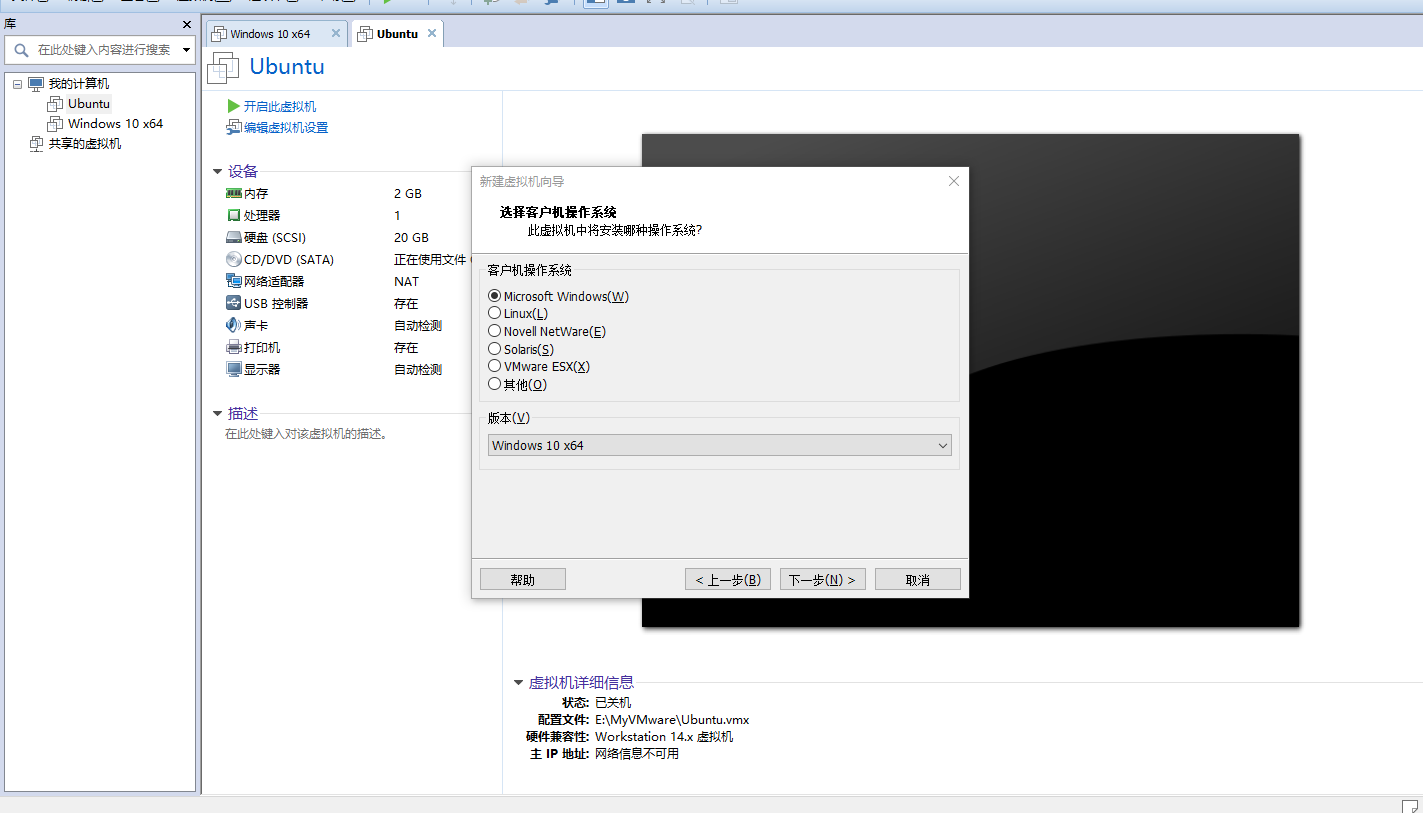This screenshot has height=813, width=1423.
Task: Click the 声卡 sound card icon
Action: tap(234, 325)
